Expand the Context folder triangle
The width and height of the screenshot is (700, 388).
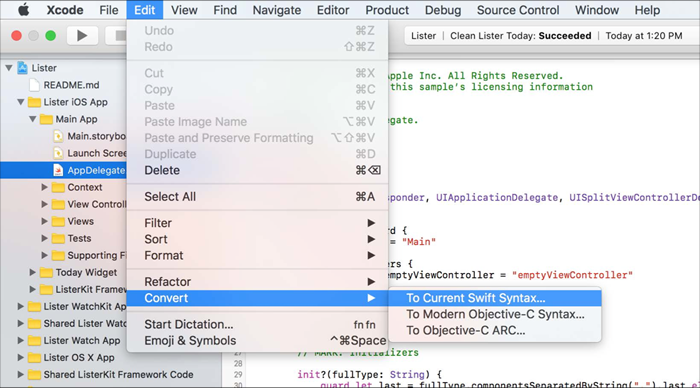[44, 187]
